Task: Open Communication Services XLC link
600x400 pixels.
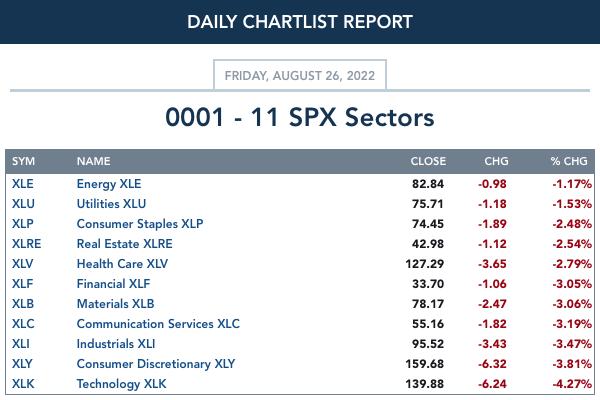Action: [158, 324]
